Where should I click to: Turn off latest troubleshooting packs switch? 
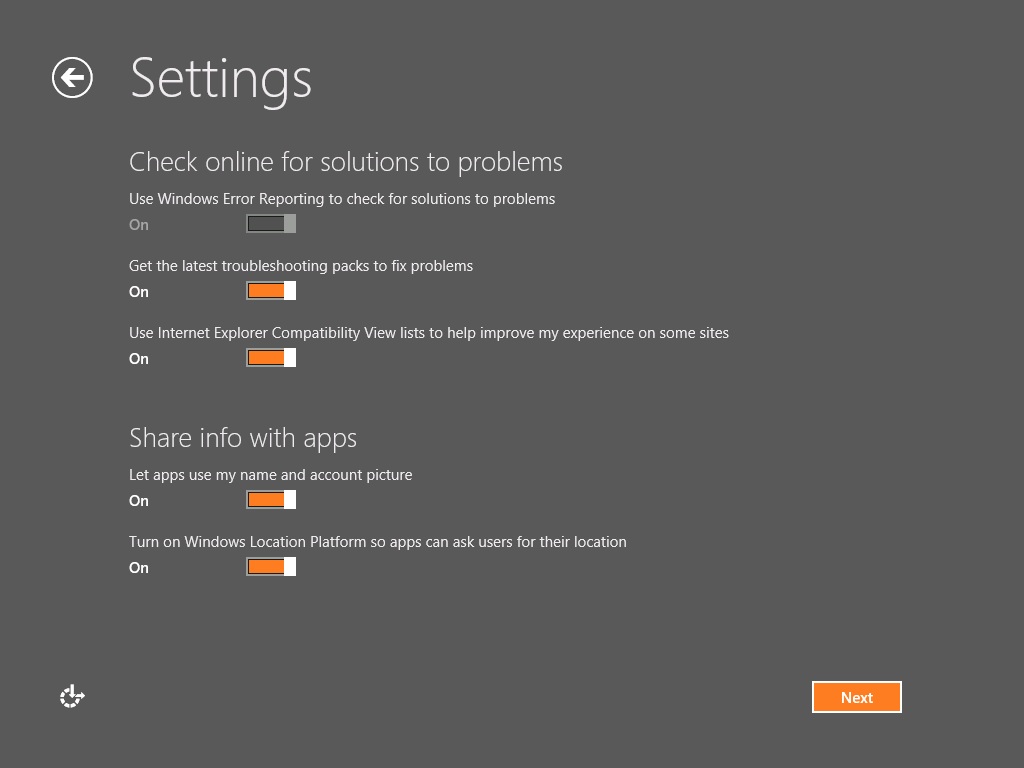[271, 291]
